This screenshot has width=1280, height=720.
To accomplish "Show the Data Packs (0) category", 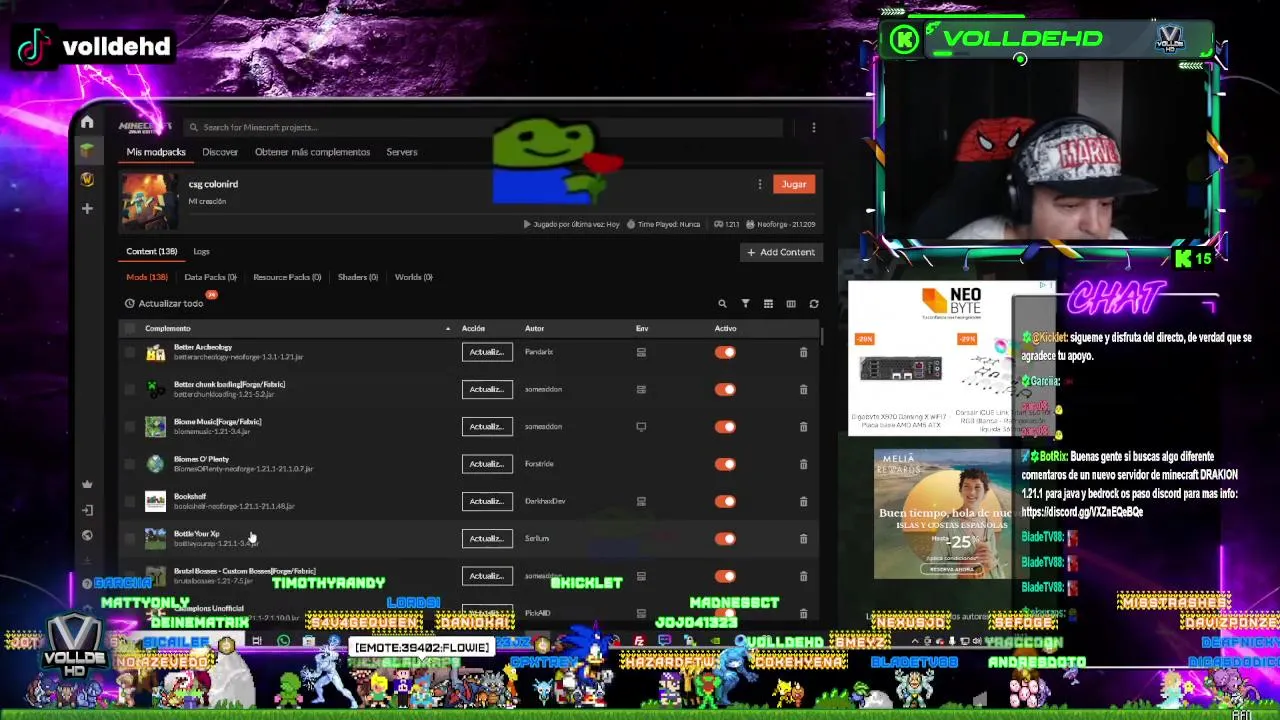I will coord(210,277).
